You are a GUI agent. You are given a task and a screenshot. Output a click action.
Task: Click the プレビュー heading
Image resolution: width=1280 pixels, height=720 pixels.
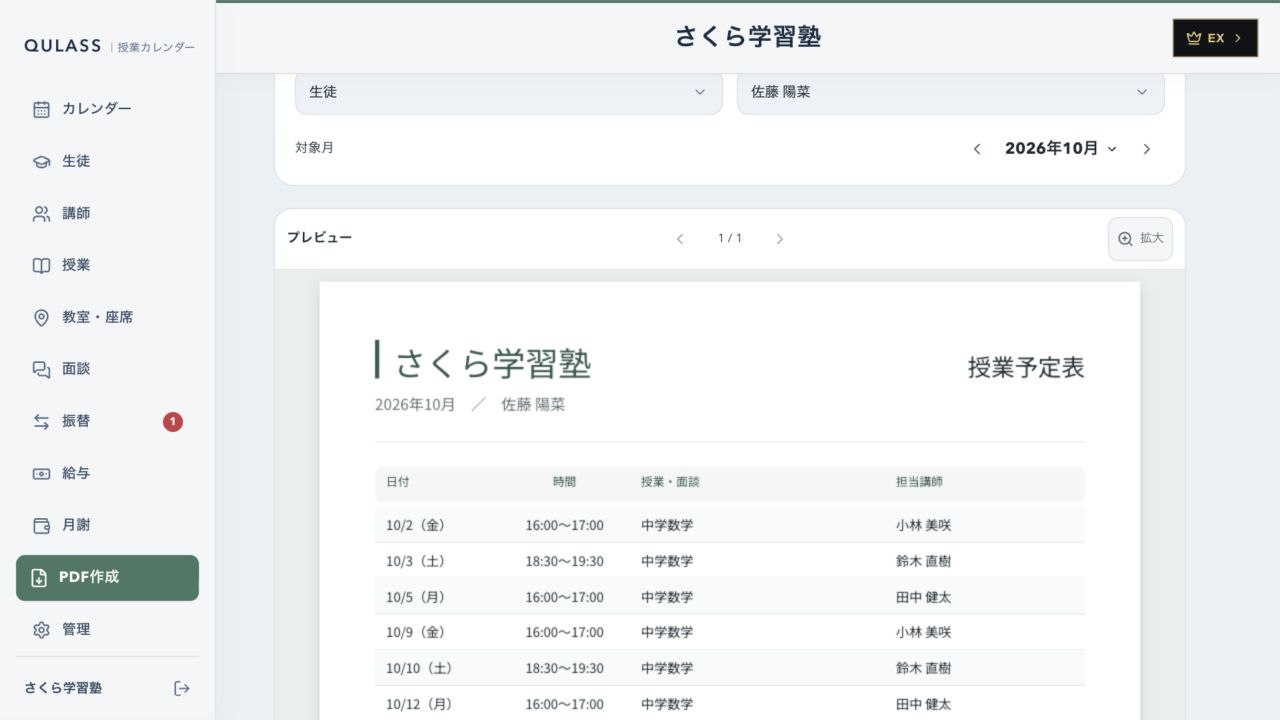click(319, 237)
